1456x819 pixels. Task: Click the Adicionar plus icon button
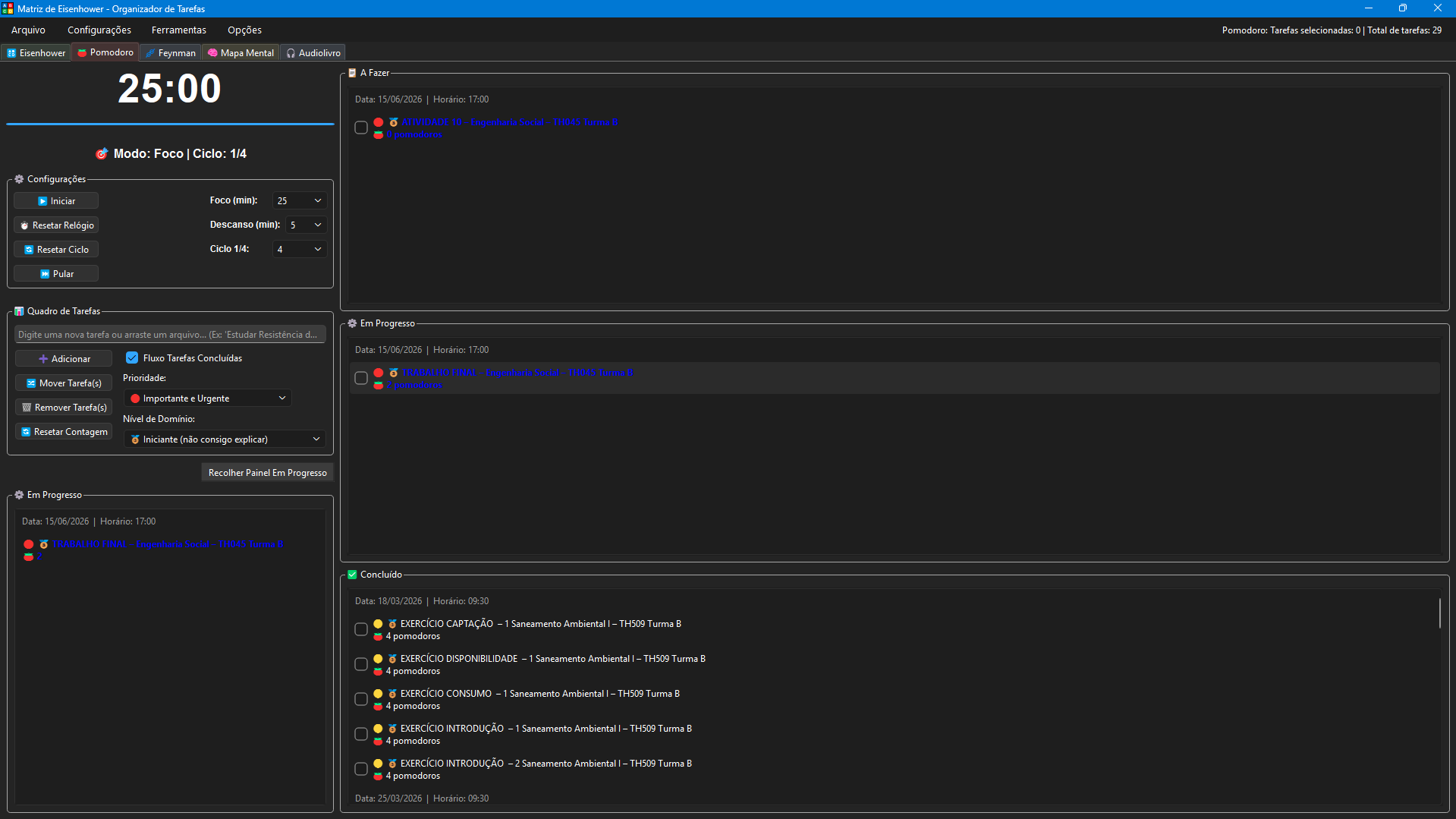click(x=64, y=359)
